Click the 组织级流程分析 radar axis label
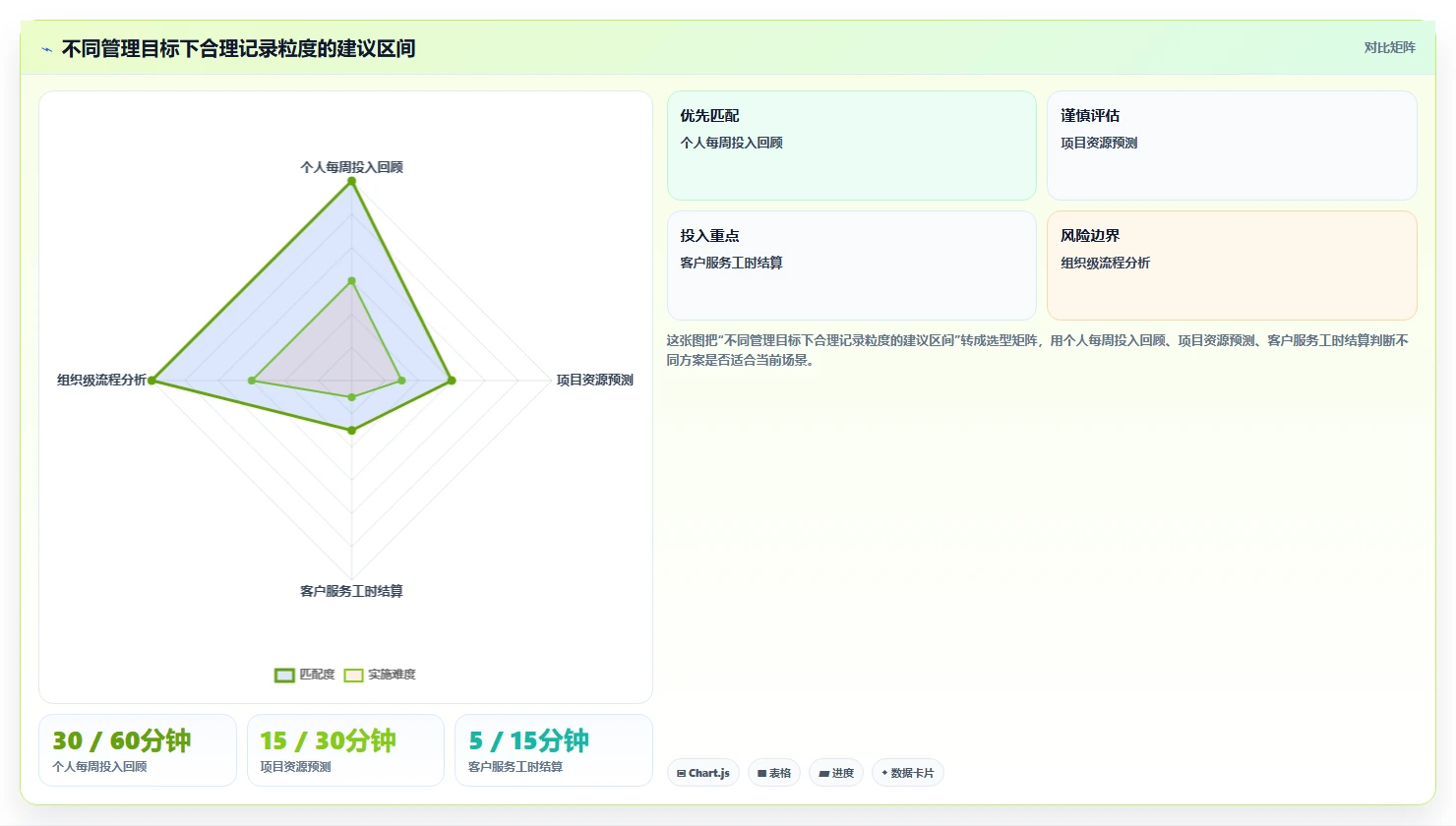The width and height of the screenshot is (1456, 826). click(101, 380)
